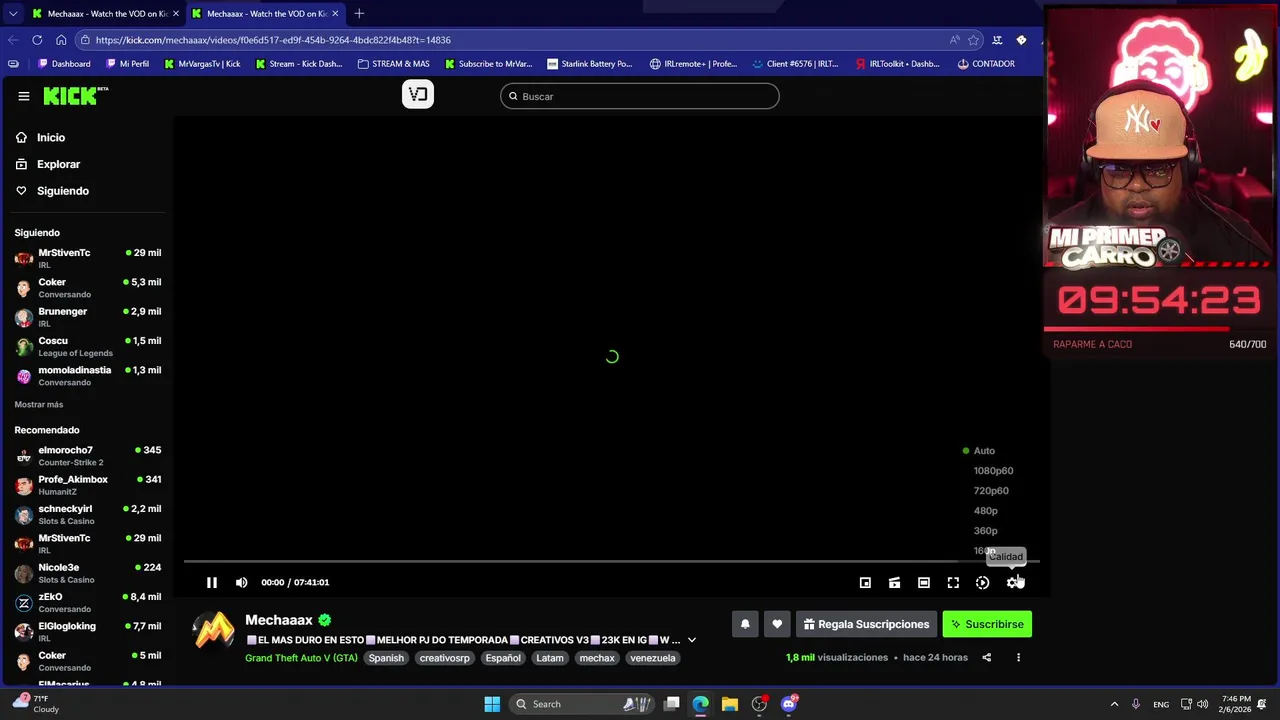Go to the browser home page
The width and height of the screenshot is (1280, 720).
point(61,40)
